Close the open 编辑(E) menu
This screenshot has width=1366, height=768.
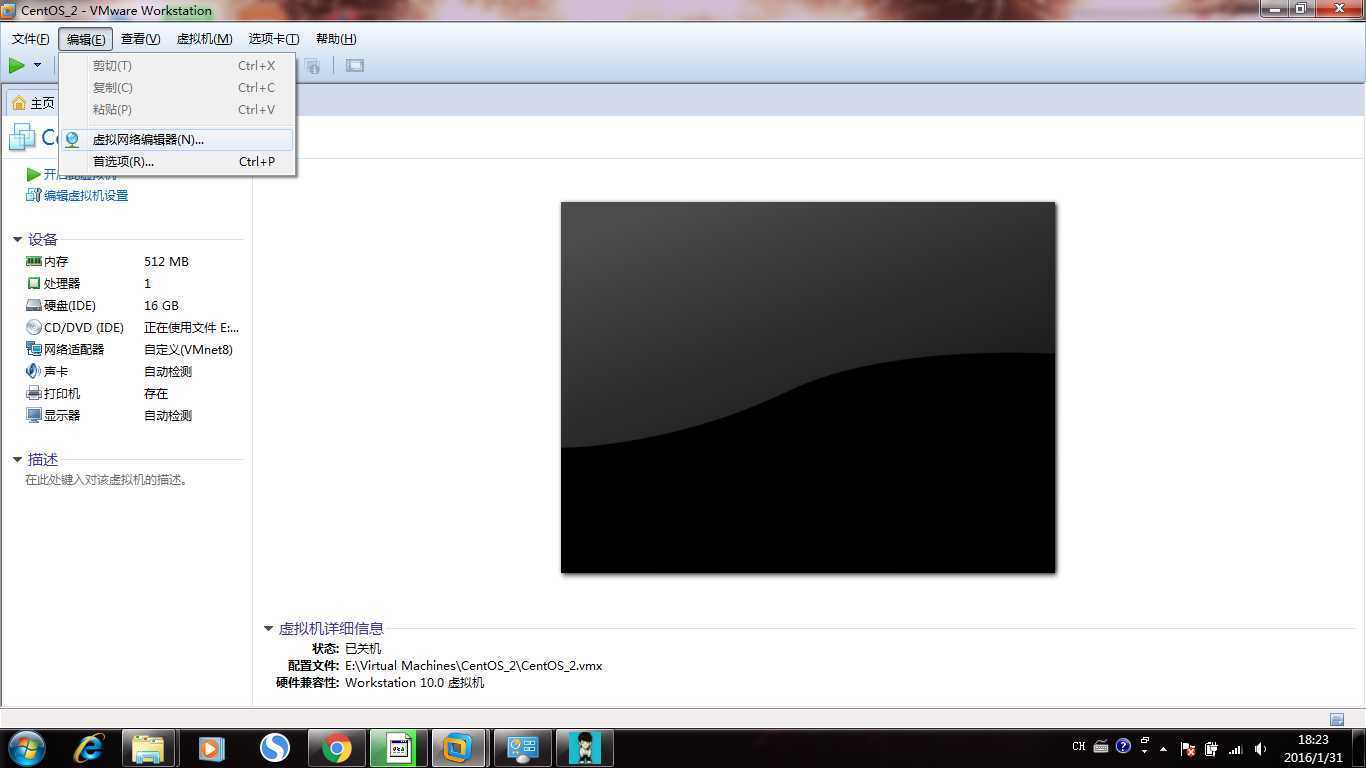(86, 39)
